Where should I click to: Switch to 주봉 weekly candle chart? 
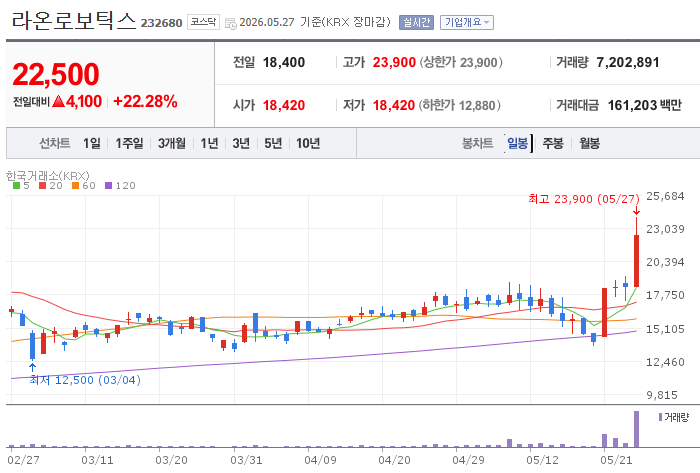[553, 143]
